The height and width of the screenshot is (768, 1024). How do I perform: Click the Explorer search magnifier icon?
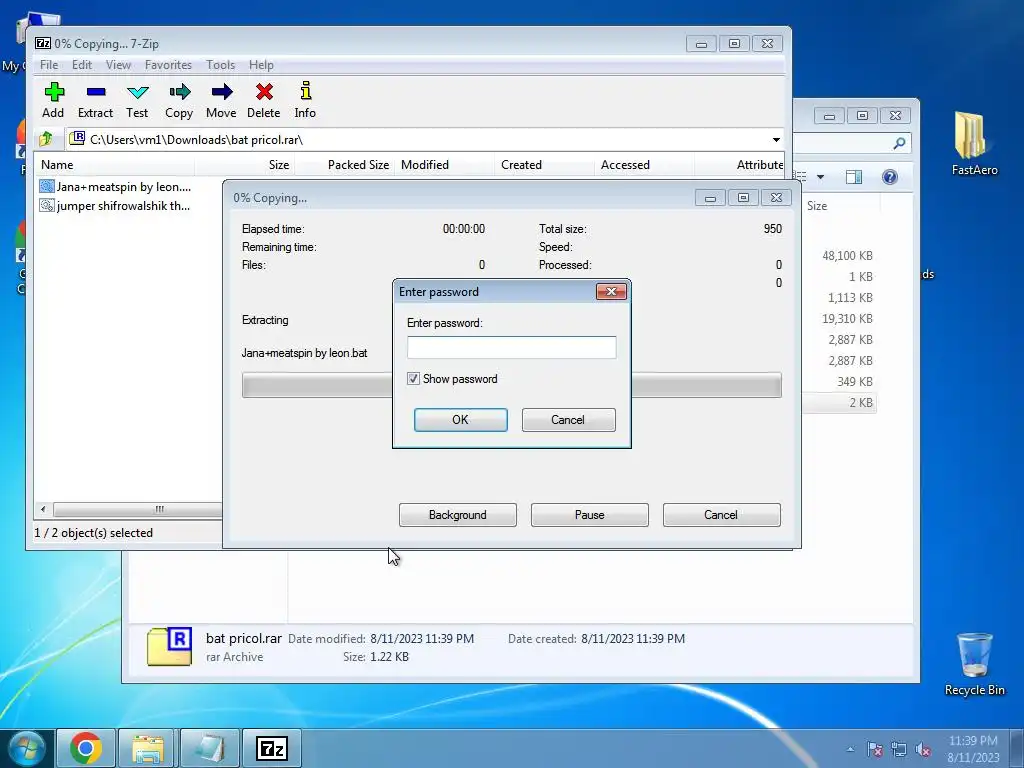coord(899,142)
